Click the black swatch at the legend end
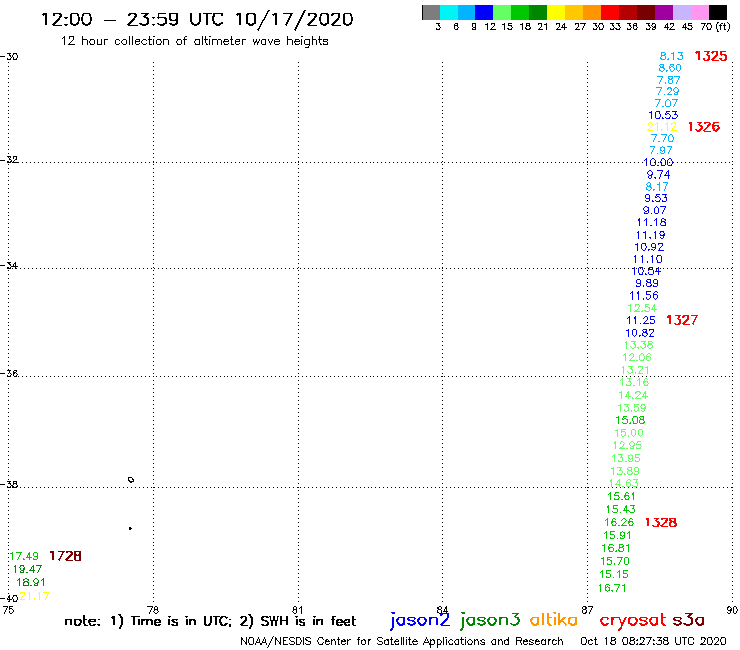The image size is (740, 650). [717, 12]
